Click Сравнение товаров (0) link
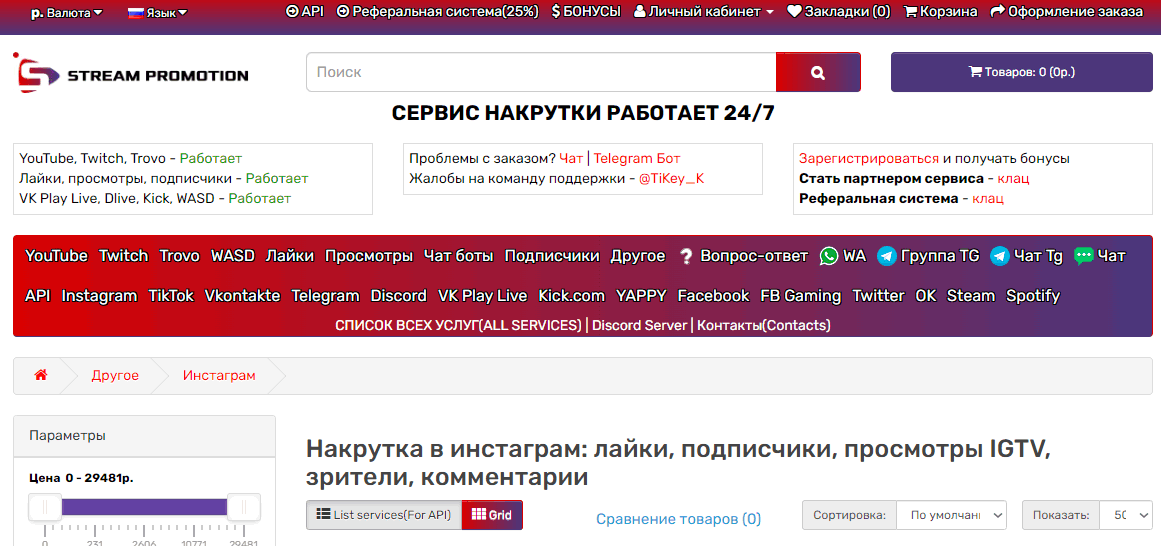The image size is (1161, 546). (x=678, y=519)
